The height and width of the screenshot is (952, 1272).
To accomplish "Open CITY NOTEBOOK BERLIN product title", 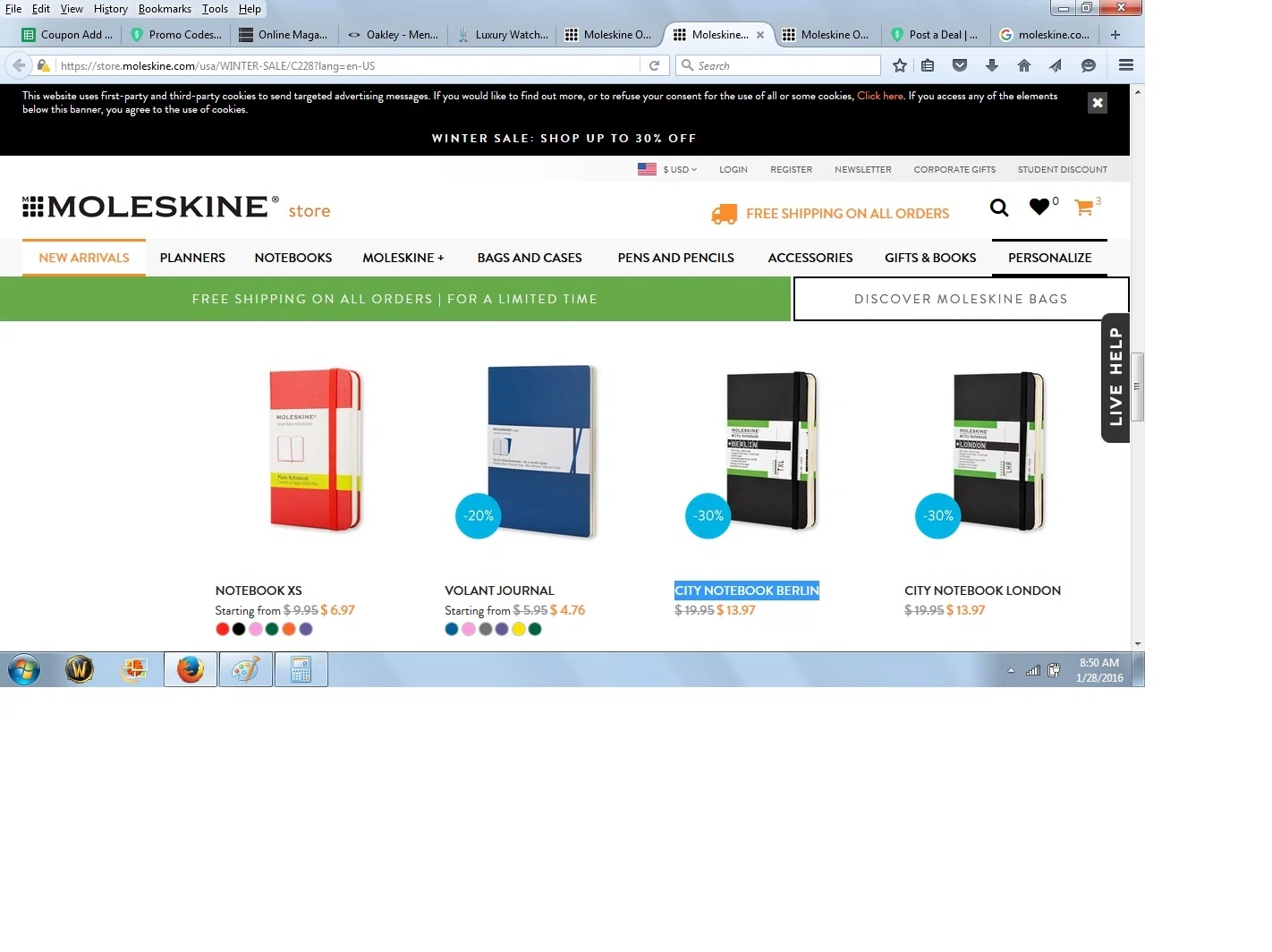I will (x=747, y=591).
